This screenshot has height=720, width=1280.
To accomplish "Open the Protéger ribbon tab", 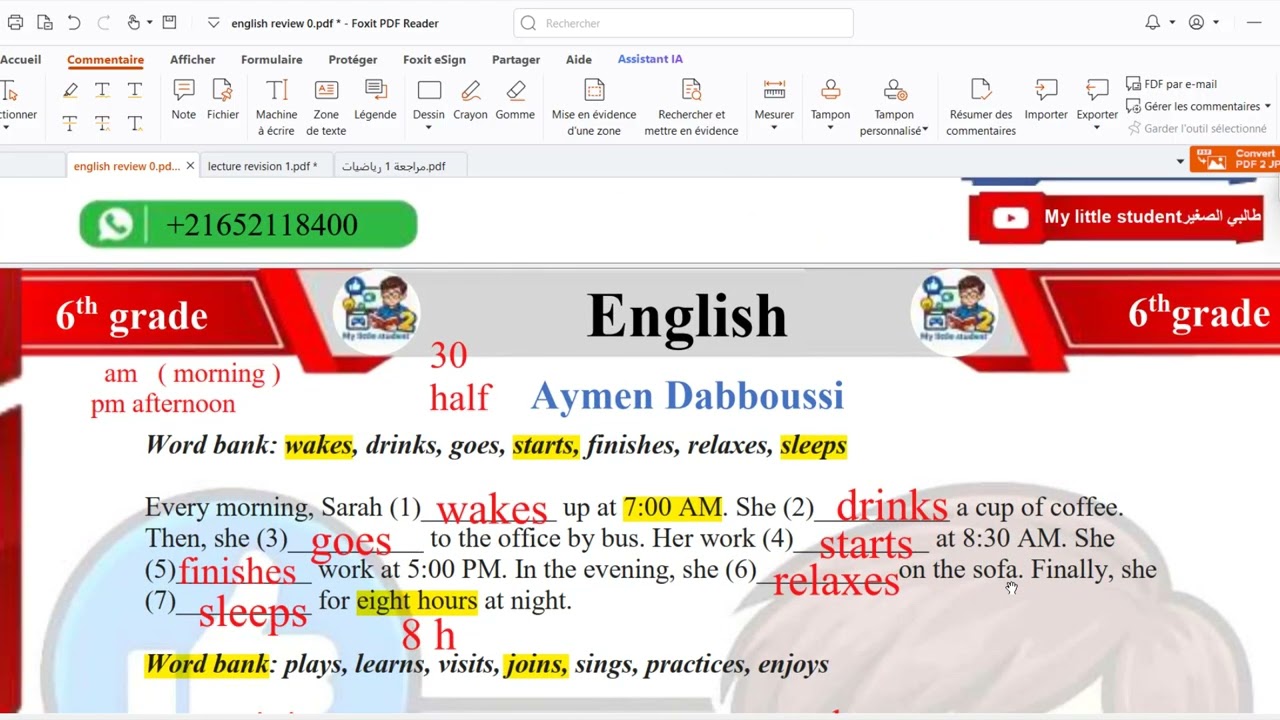I will pos(353,59).
